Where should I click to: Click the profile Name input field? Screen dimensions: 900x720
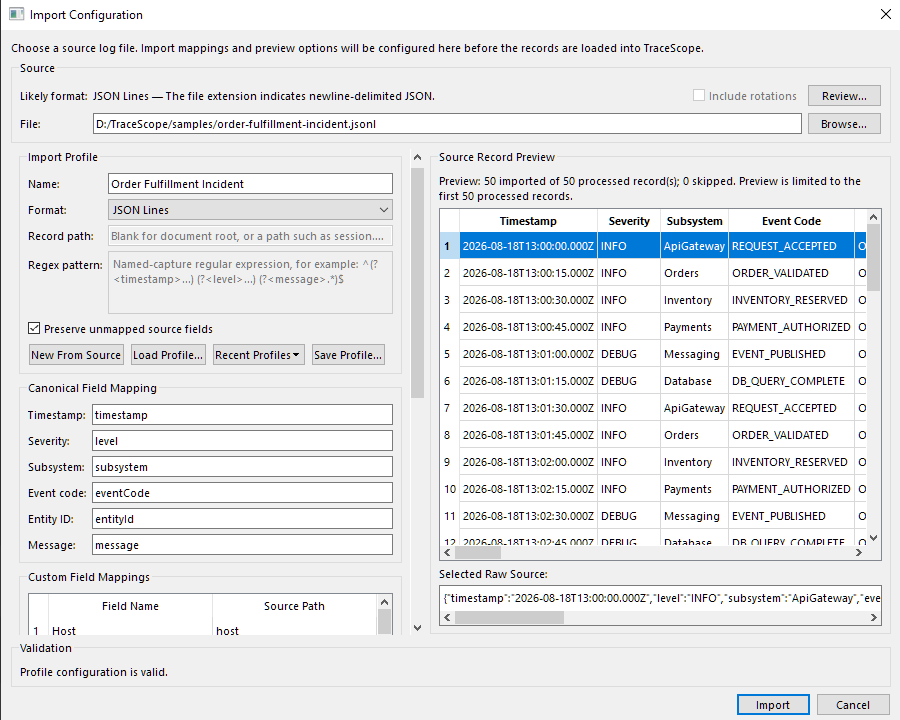point(250,184)
